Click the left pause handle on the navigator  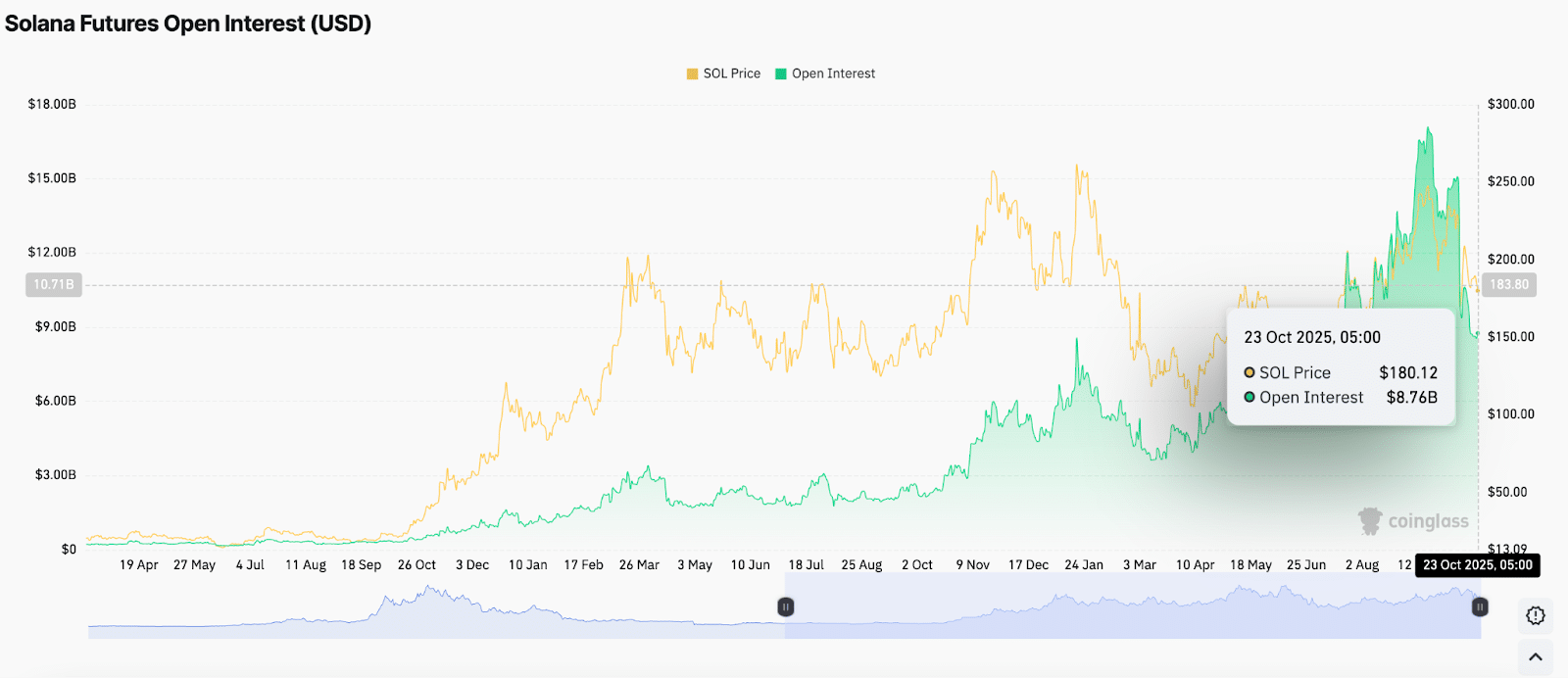point(785,606)
